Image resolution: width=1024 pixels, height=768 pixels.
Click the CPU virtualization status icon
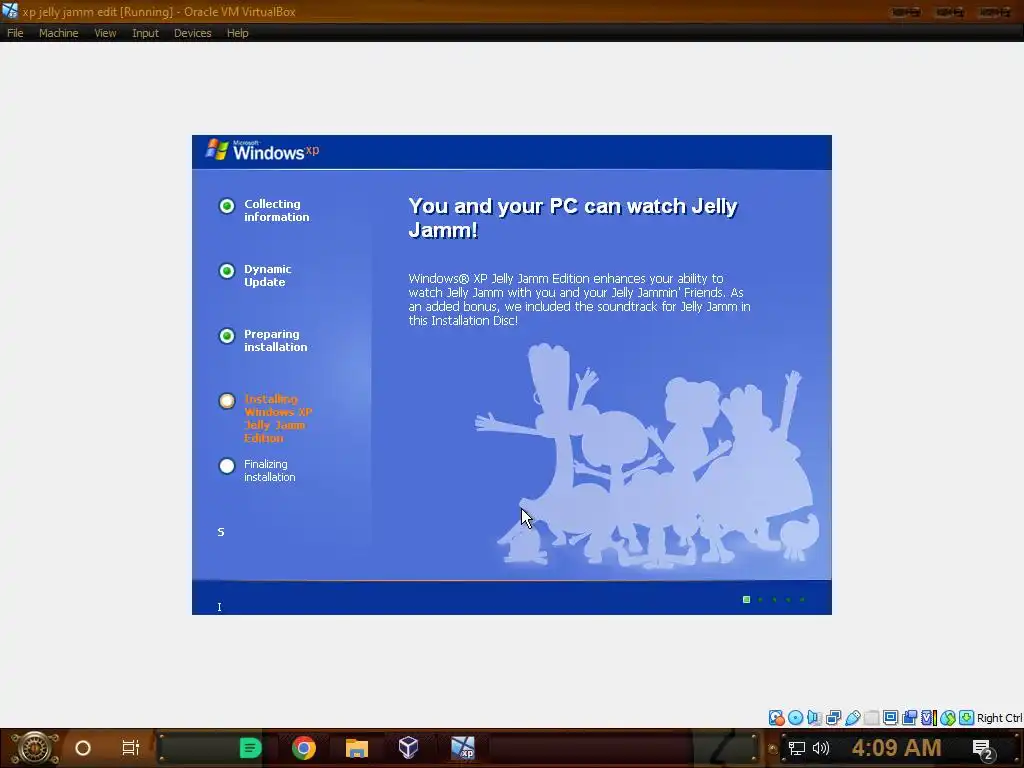[929, 718]
